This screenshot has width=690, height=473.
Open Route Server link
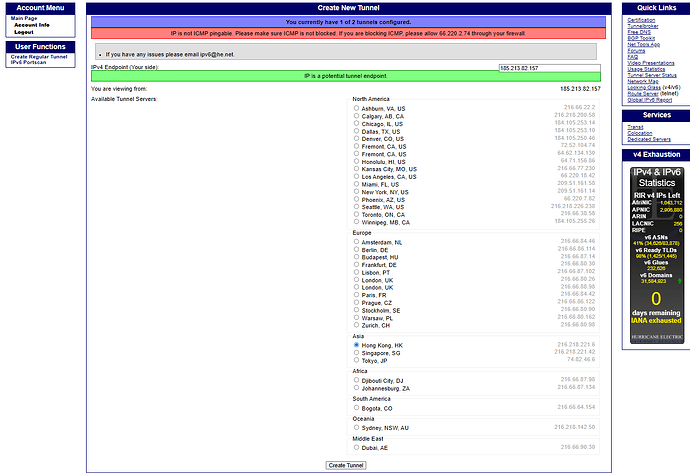642,94
